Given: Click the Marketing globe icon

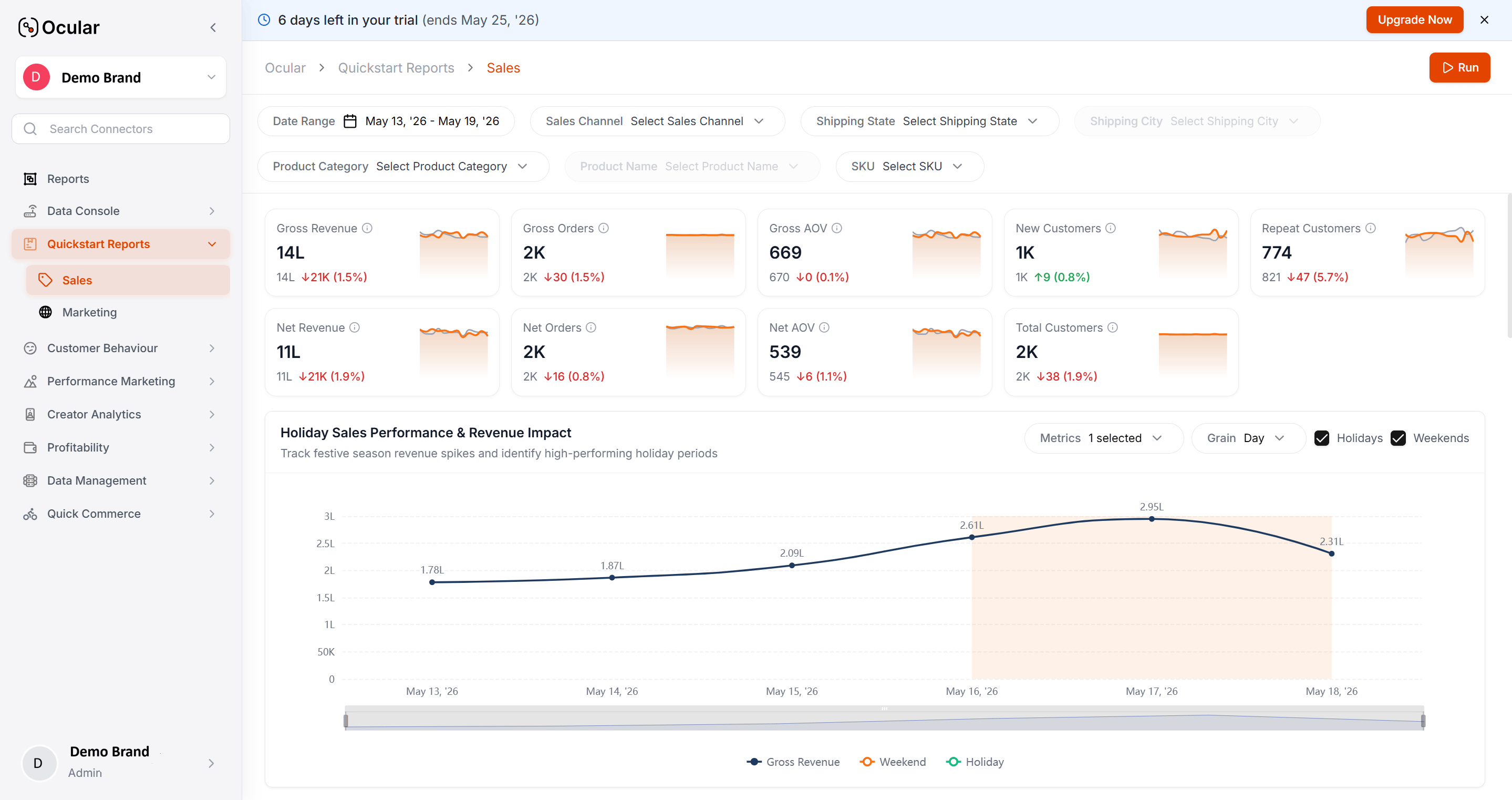Looking at the screenshot, I should (45, 312).
